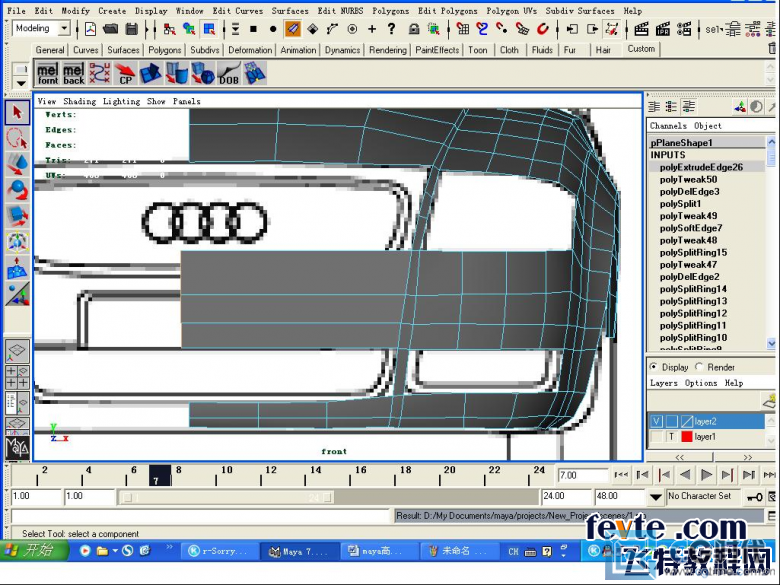Image resolution: width=780 pixels, height=585 pixels.
Task: Switch to the Deformation shelf tab
Action: (250, 50)
